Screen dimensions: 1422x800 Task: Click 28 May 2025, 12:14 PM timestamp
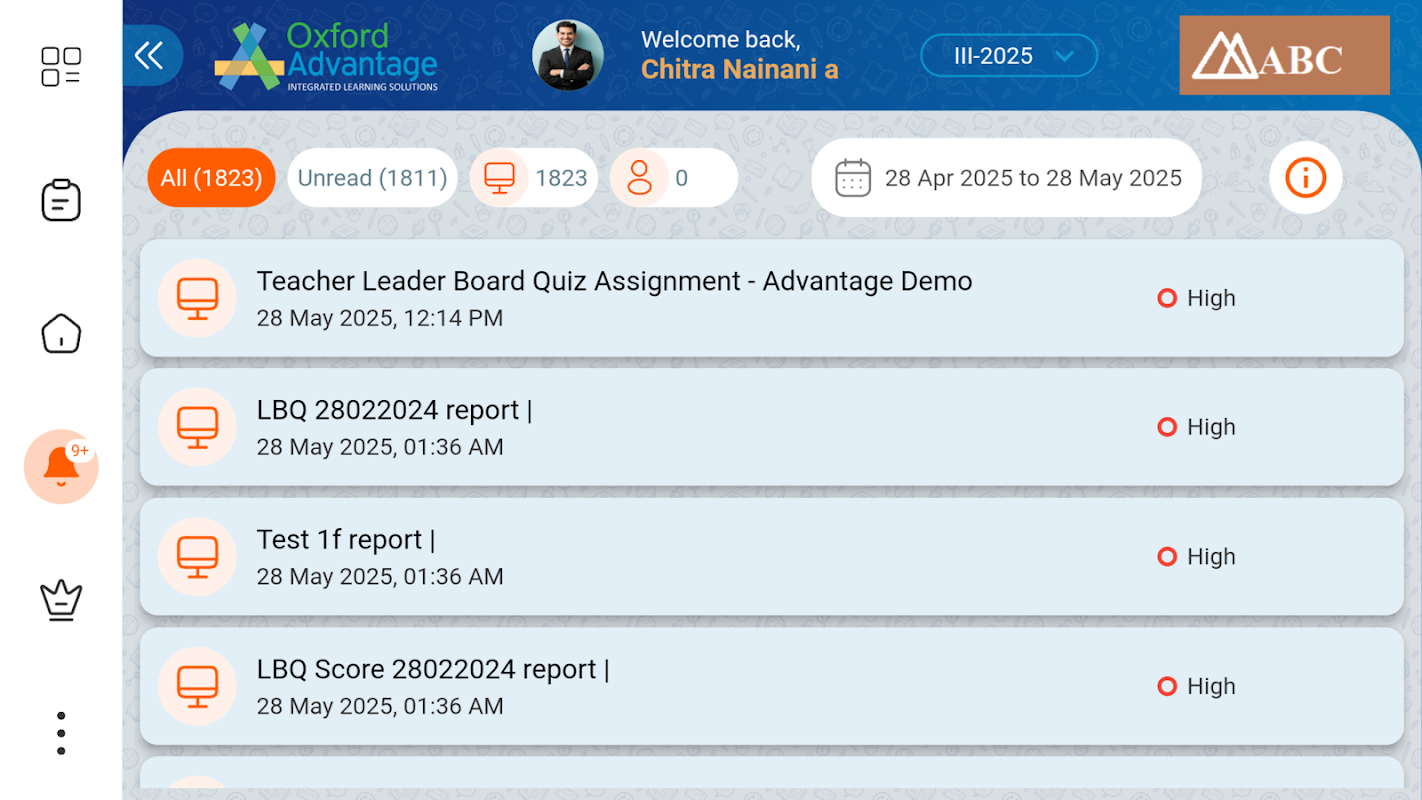(x=380, y=318)
